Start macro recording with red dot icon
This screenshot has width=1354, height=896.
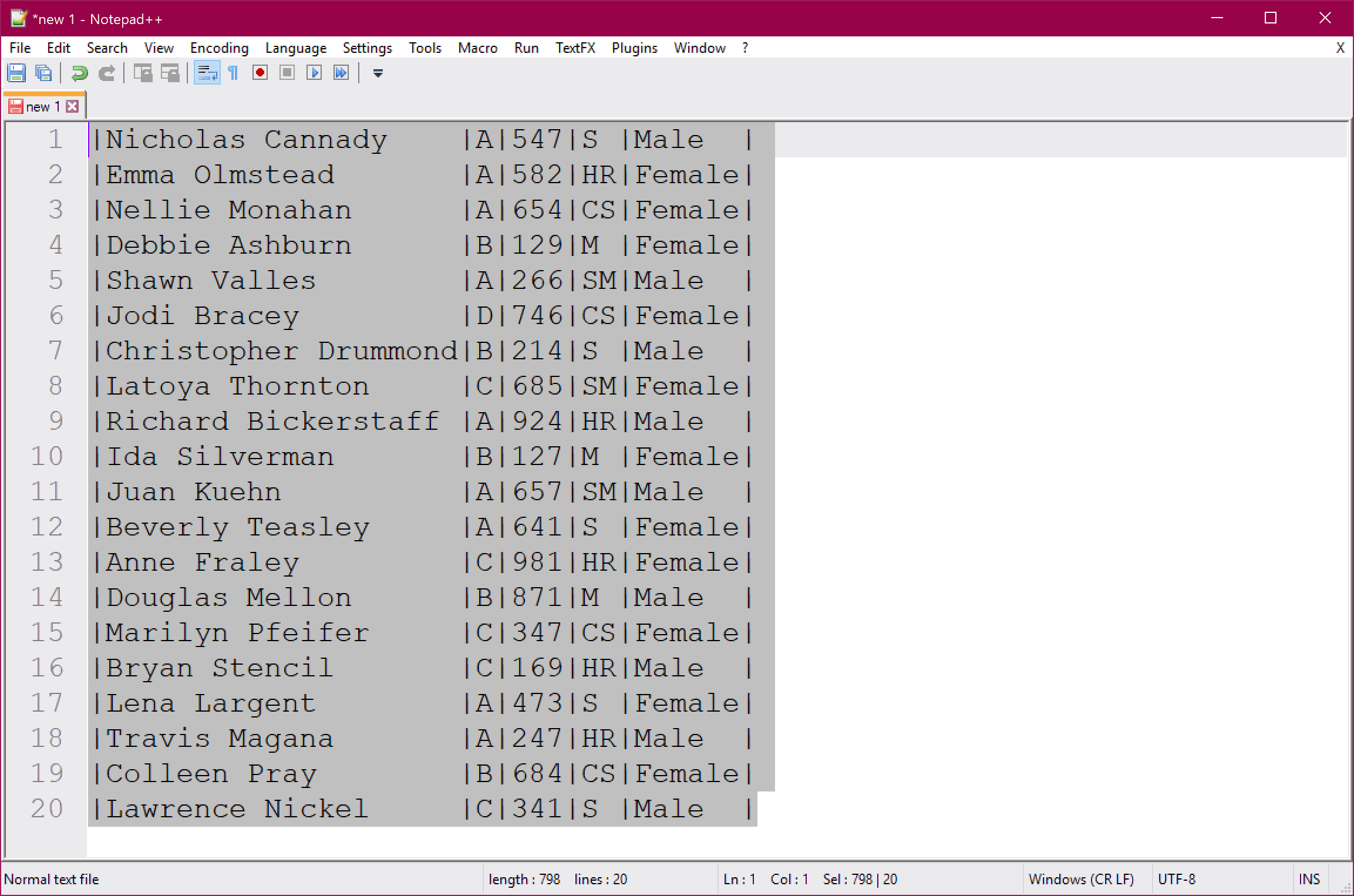tap(260, 73)
